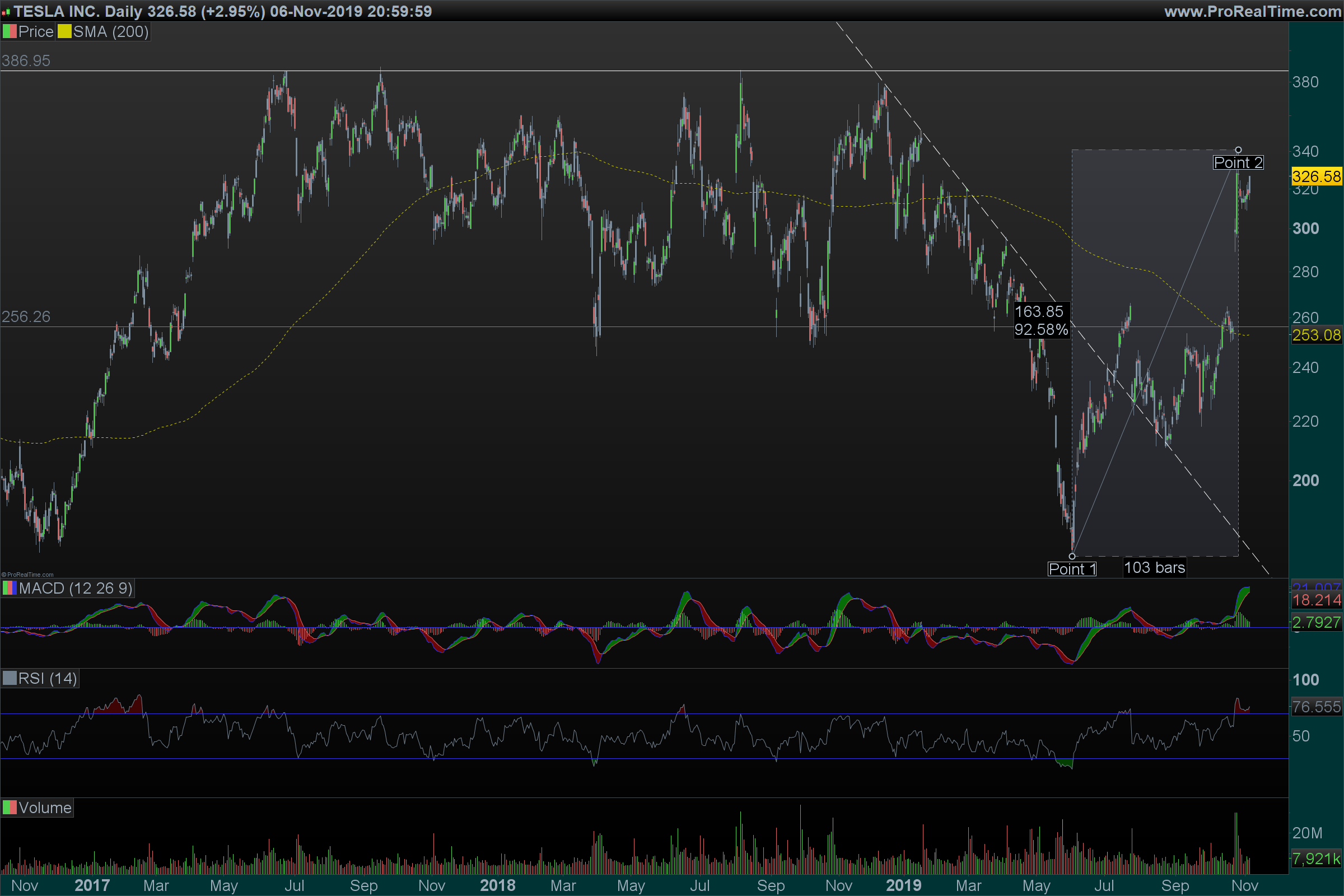Viewport: 1344px width, 896px height.
Task: Click the Volume panel label
Action: 45,808
